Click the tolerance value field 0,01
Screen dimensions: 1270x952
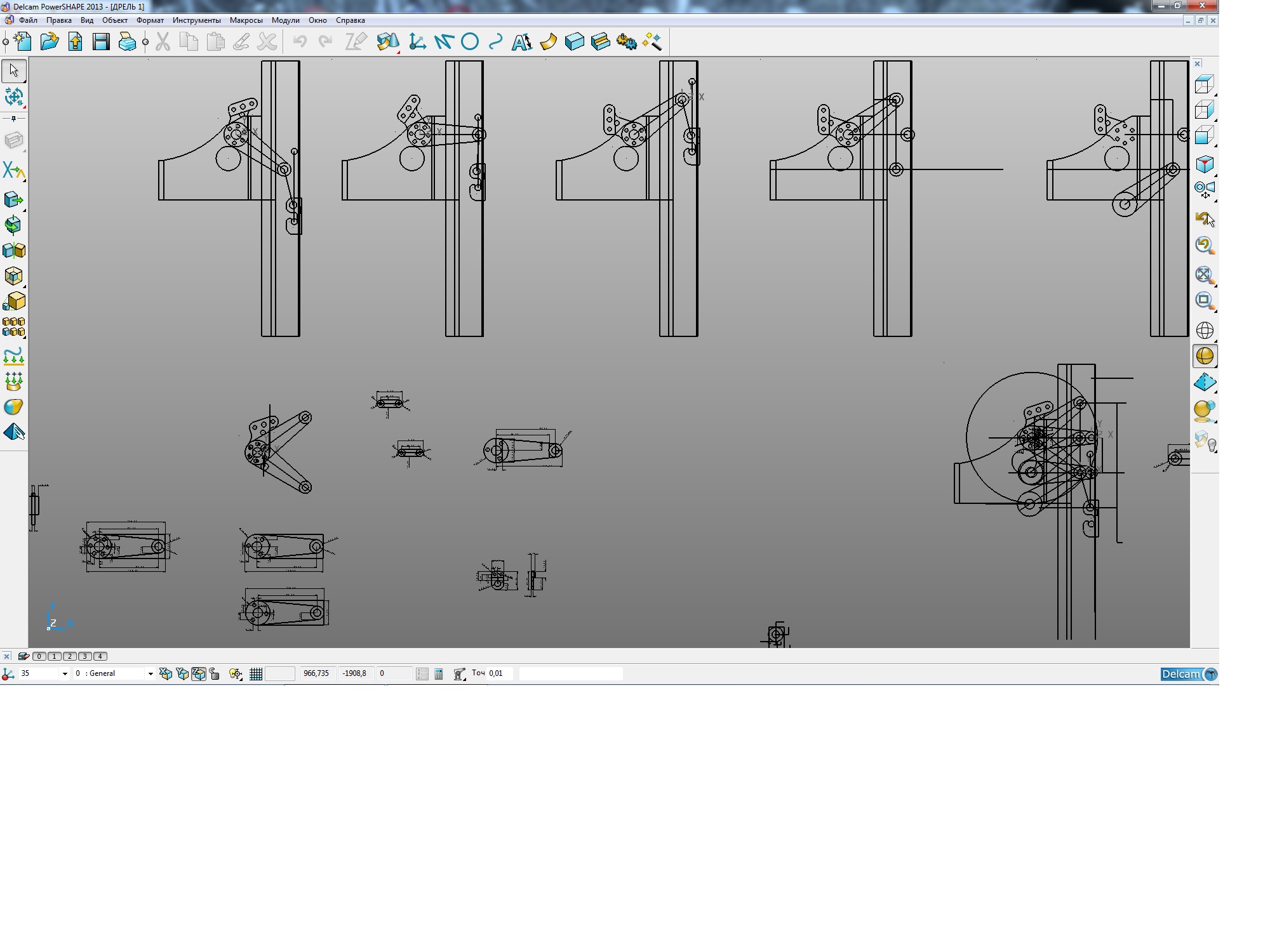click(498, 673)
